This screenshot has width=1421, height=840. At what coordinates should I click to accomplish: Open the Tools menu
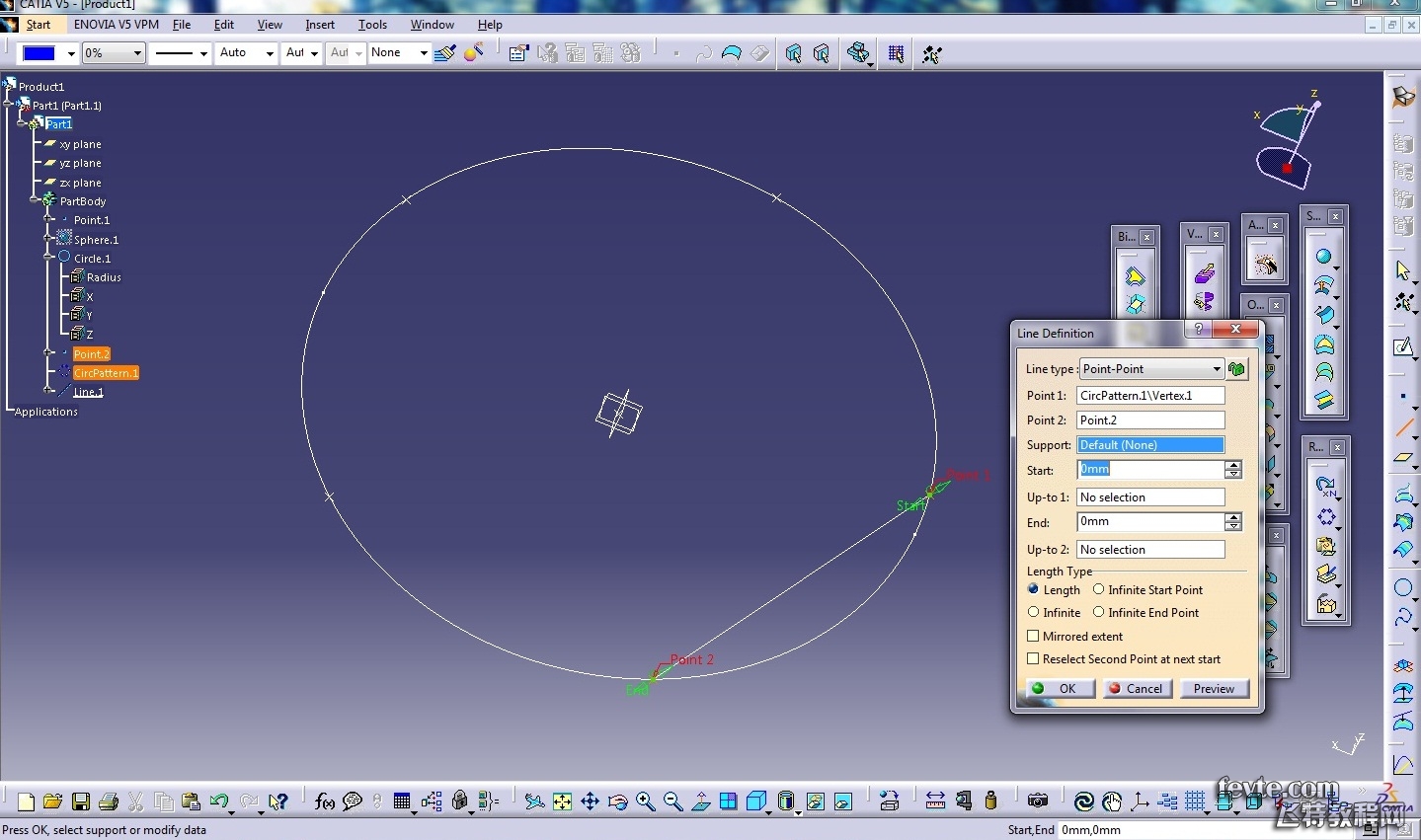(372, 25)
